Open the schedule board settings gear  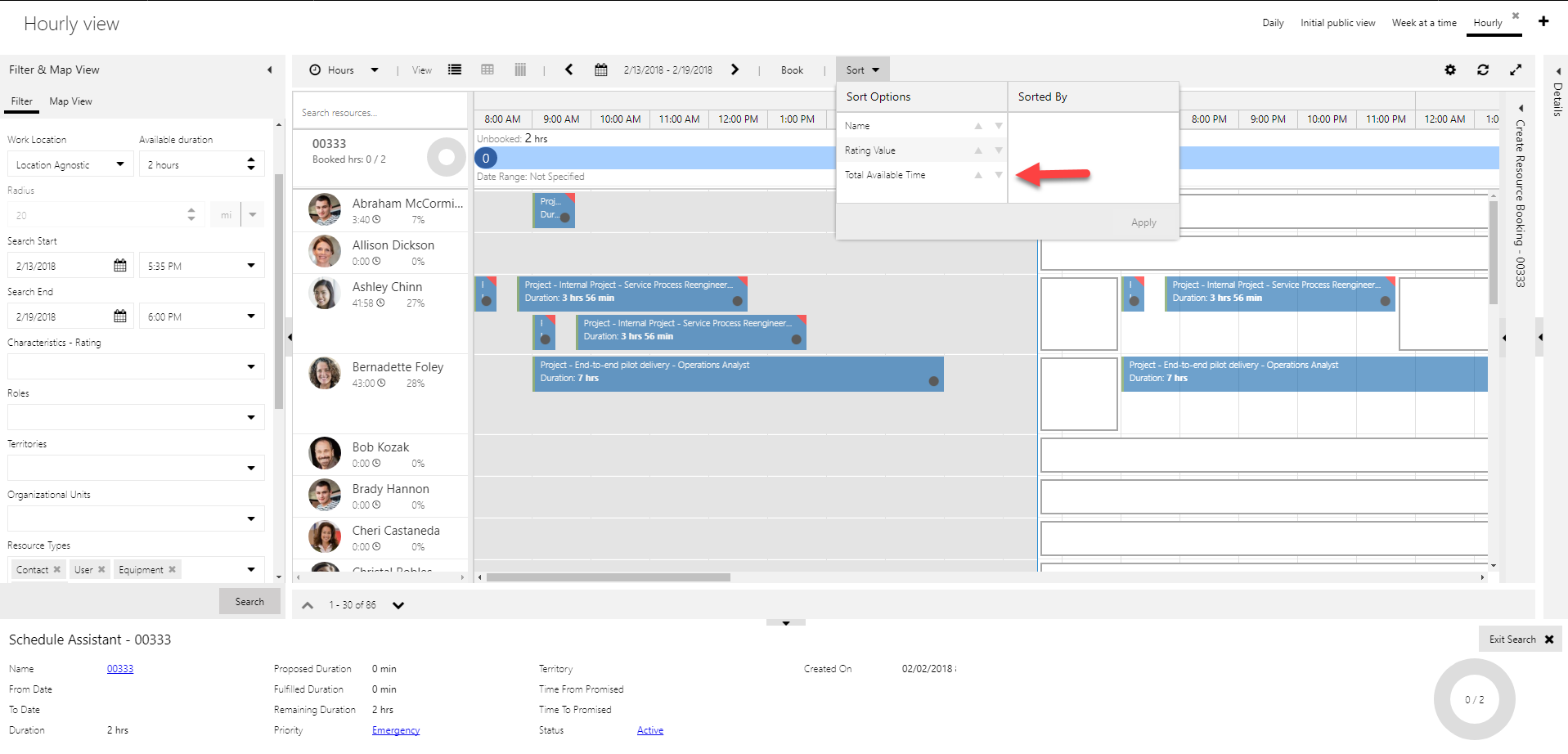[1450, 70]
